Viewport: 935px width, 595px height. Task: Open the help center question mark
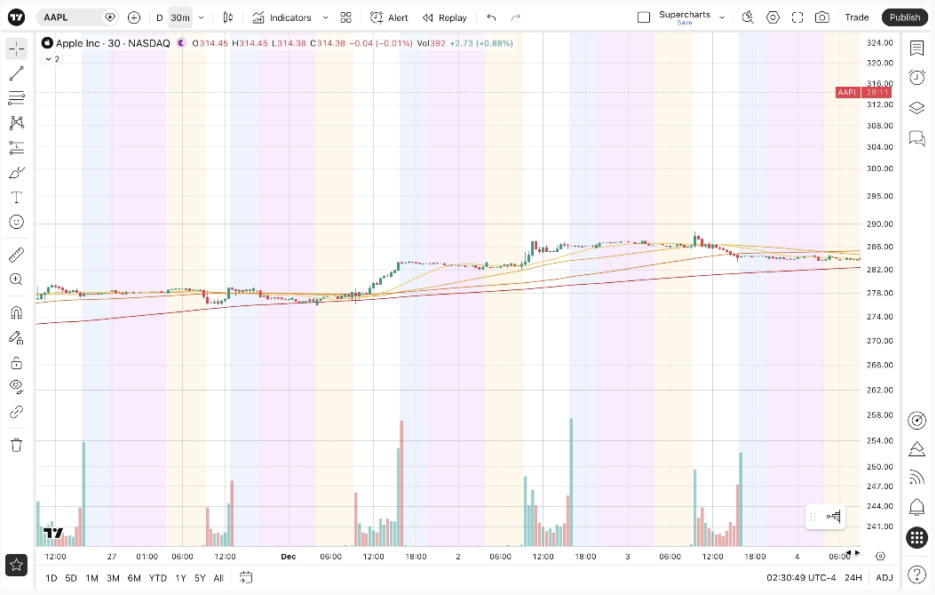point(917,575)
